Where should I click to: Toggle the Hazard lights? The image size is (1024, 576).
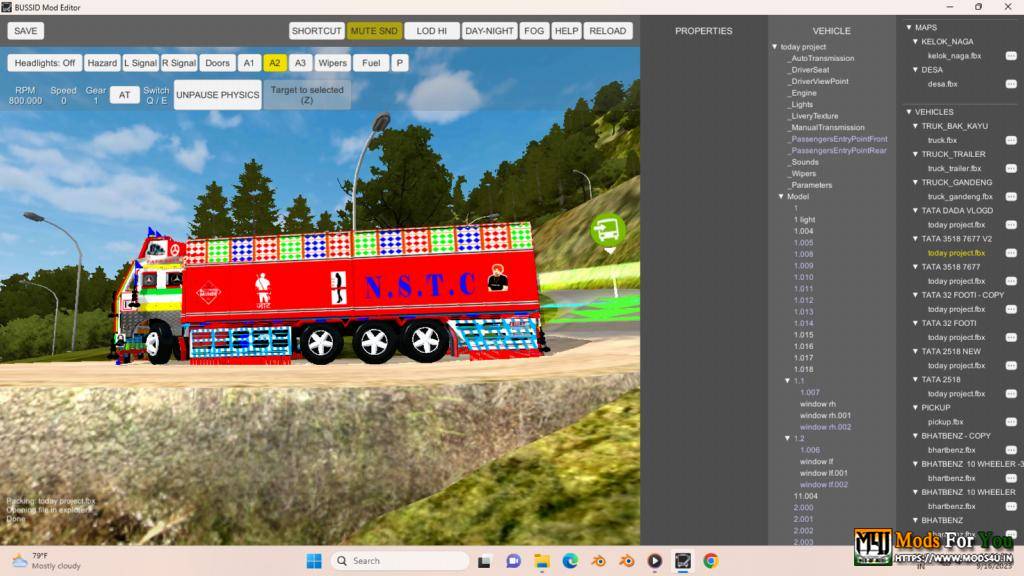pos(102,63)
